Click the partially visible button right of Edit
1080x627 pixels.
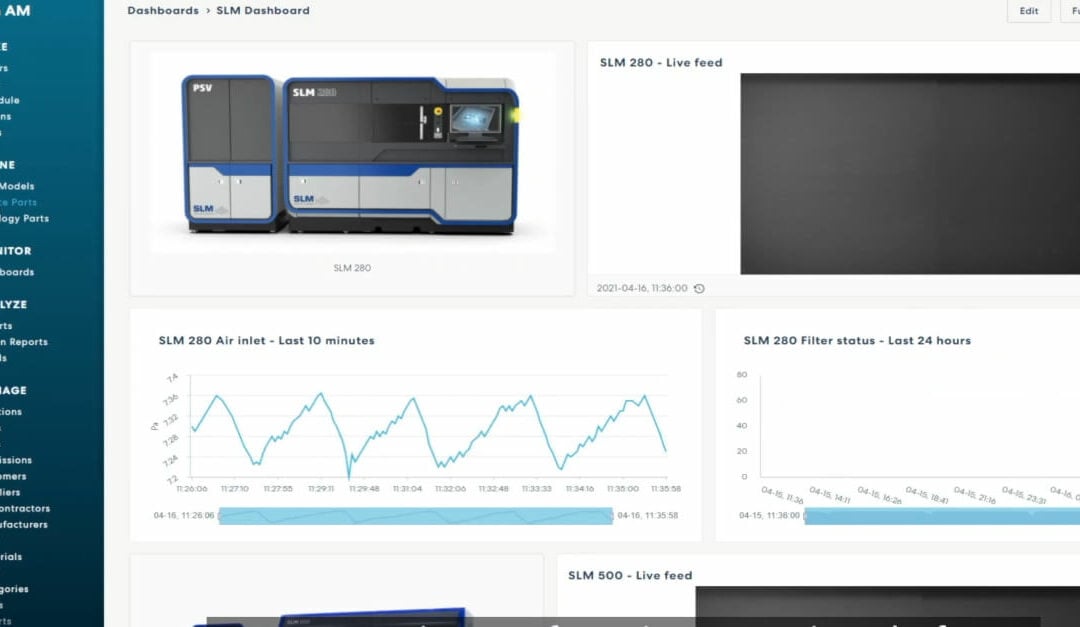pos(1072,11)
